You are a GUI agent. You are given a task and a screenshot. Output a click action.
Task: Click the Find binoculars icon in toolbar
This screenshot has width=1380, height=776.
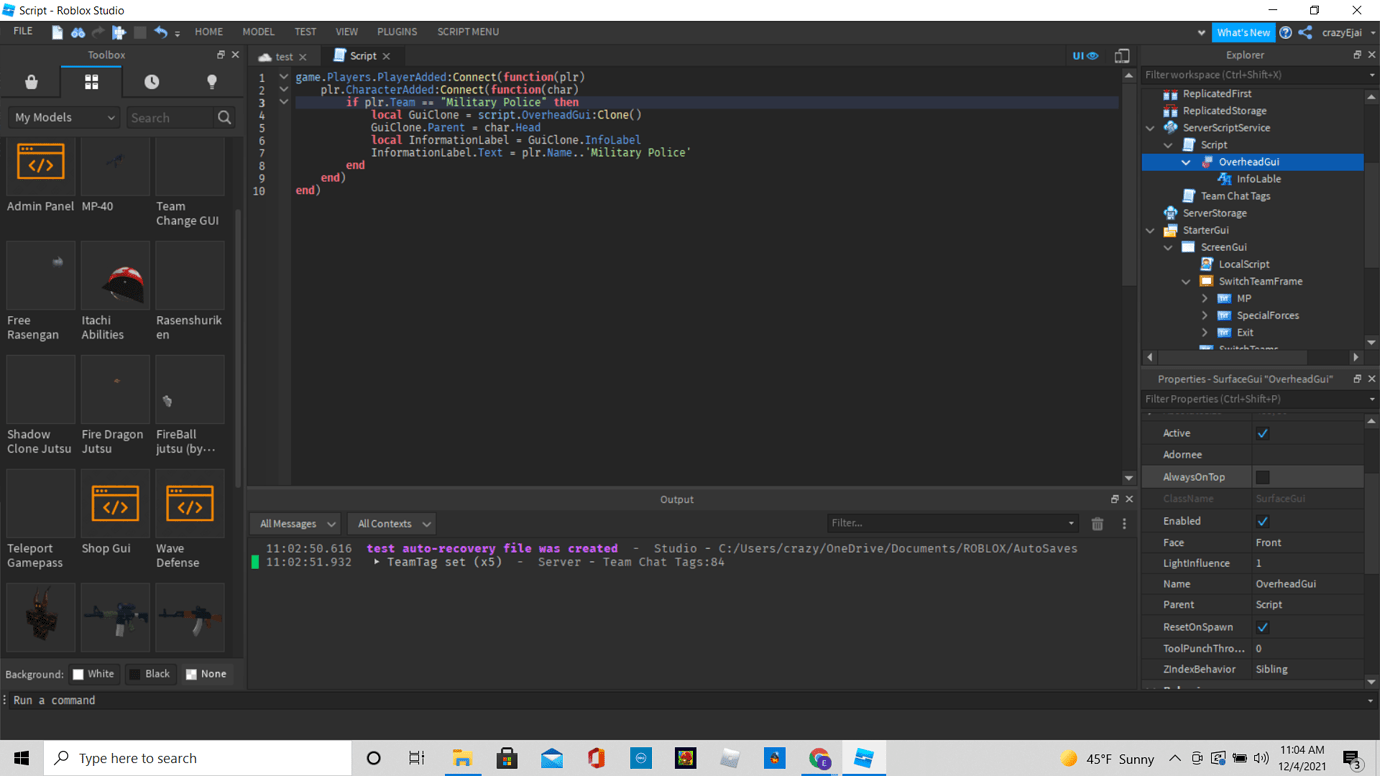[78, 32]
